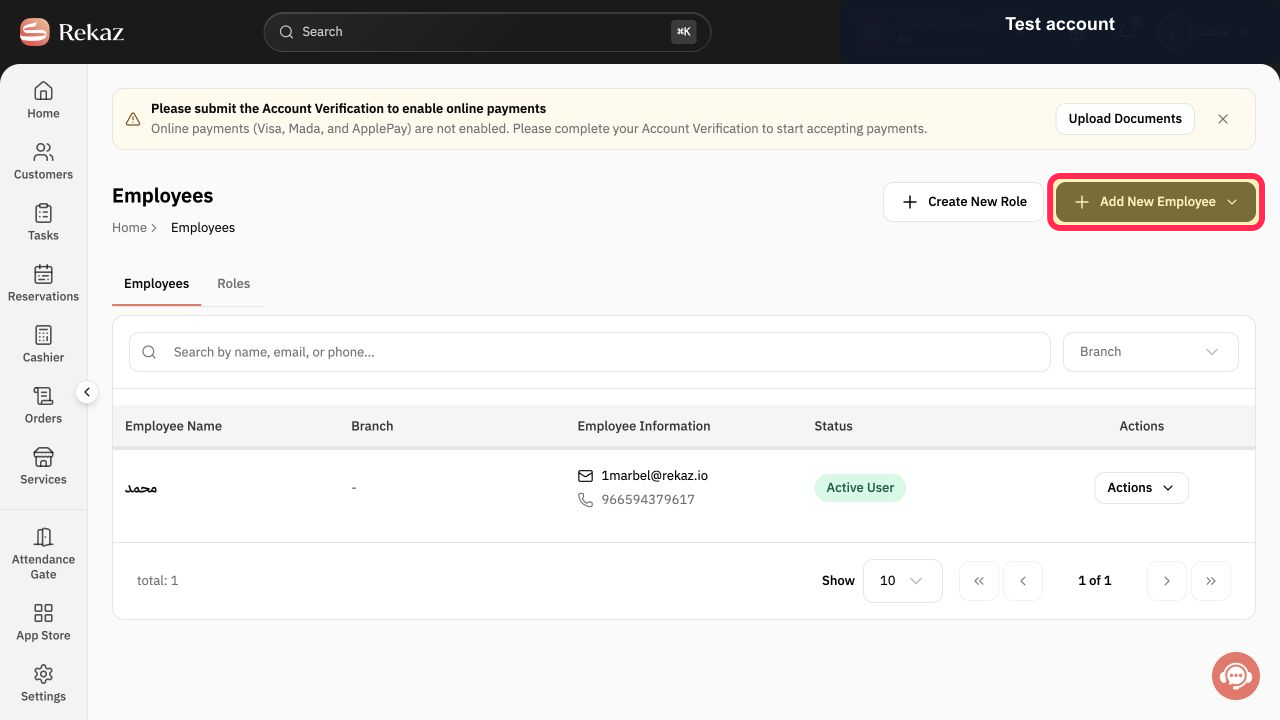The image size is (1280, 720).
Task: Open the Reservations calendar icon
Action: (43, 274)
